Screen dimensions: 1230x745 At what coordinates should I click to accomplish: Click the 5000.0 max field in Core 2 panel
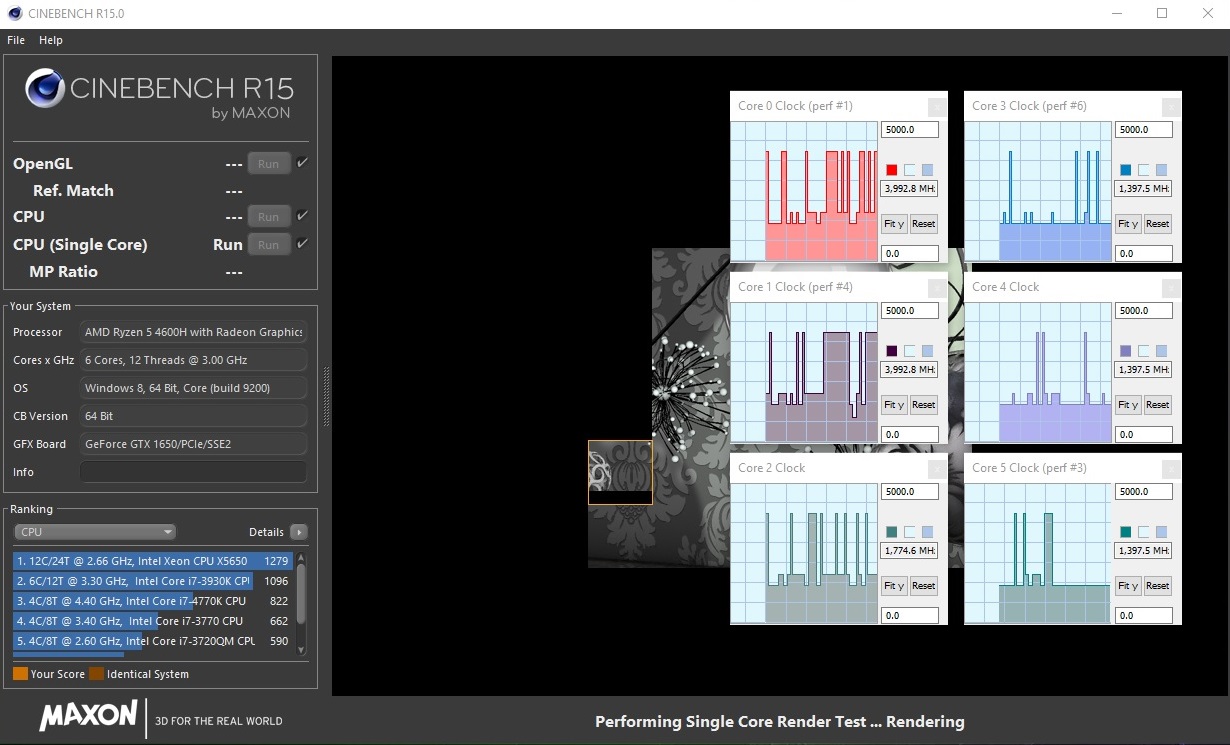click(909, 492)
